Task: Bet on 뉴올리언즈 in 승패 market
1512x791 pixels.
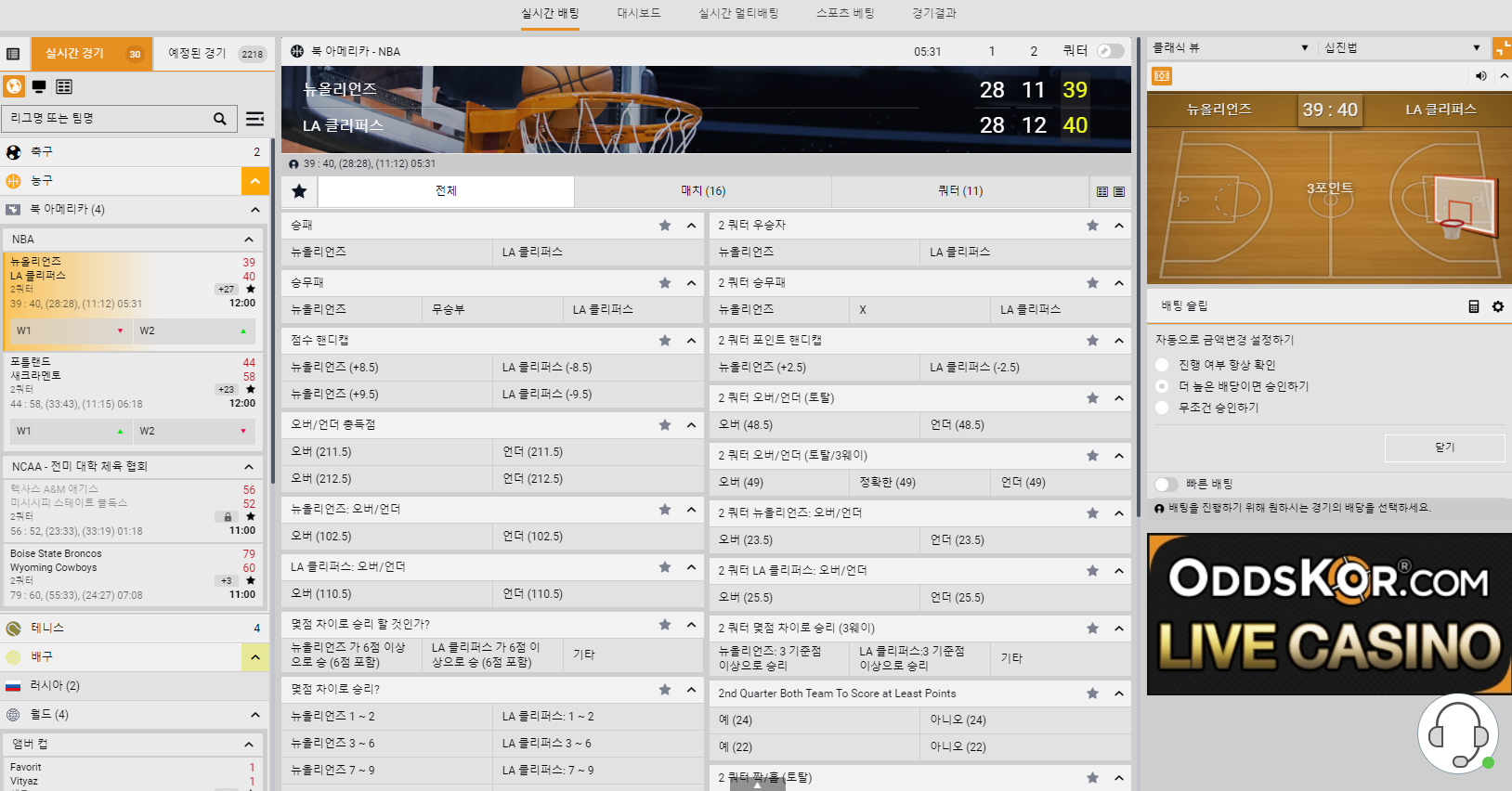Action: click(386, 253)
